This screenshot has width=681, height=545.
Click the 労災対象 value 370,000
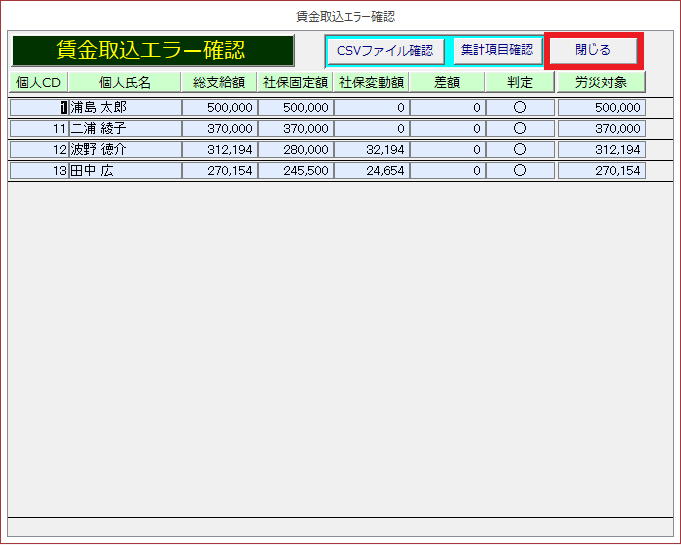tap(601, 129)
